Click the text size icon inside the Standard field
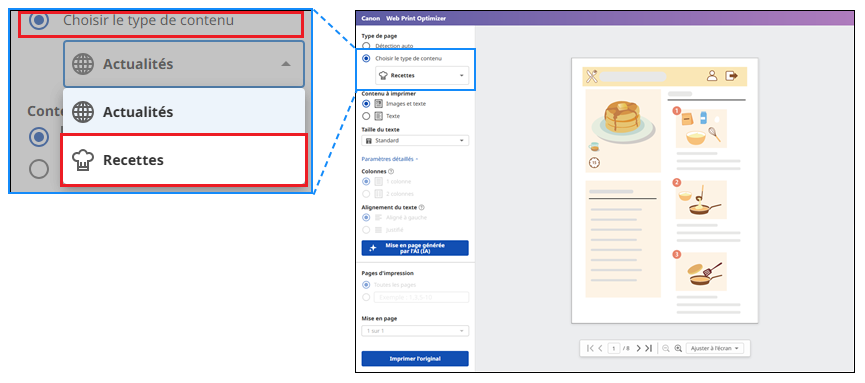Screen dimensions: 865x383 [369, 141]
